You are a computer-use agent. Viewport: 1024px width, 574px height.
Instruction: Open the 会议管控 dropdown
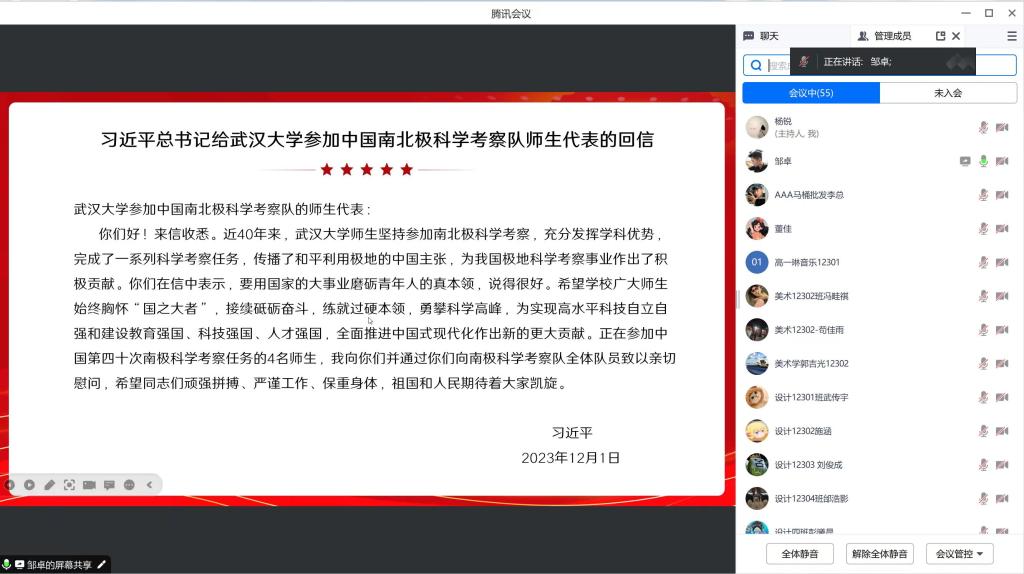point(959,554)
